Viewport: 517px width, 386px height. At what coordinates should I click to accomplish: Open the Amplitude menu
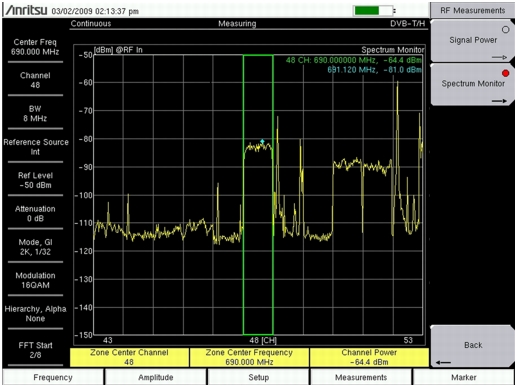coord(156,377)
